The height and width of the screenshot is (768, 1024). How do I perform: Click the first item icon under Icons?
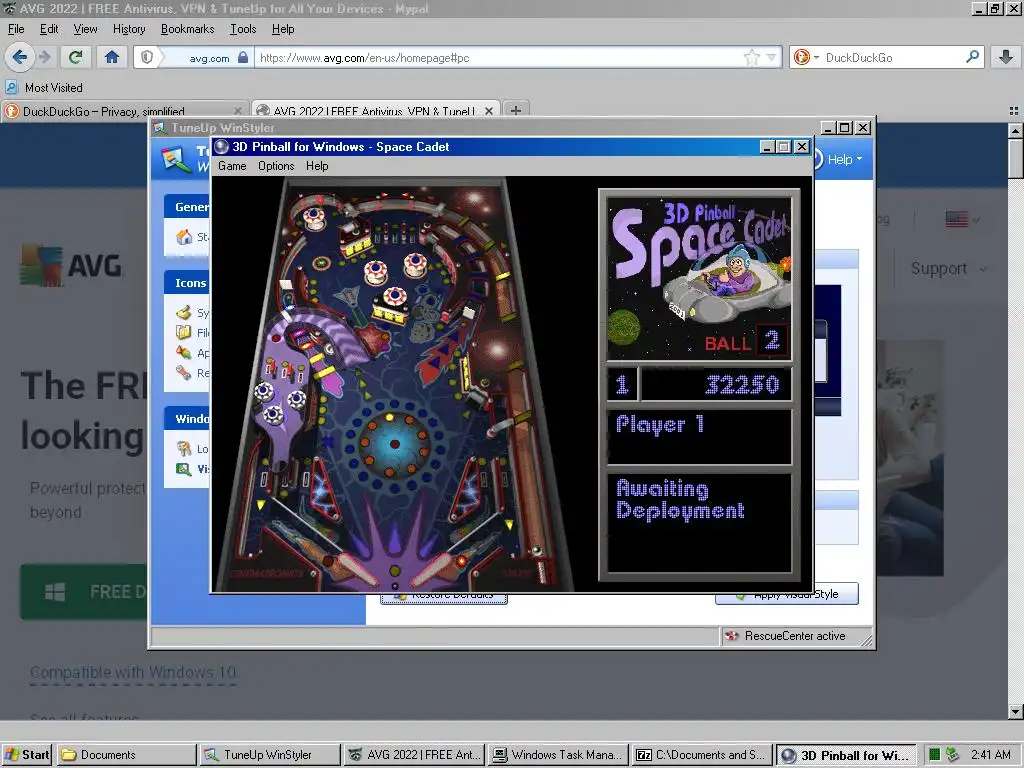coord(184,312)
